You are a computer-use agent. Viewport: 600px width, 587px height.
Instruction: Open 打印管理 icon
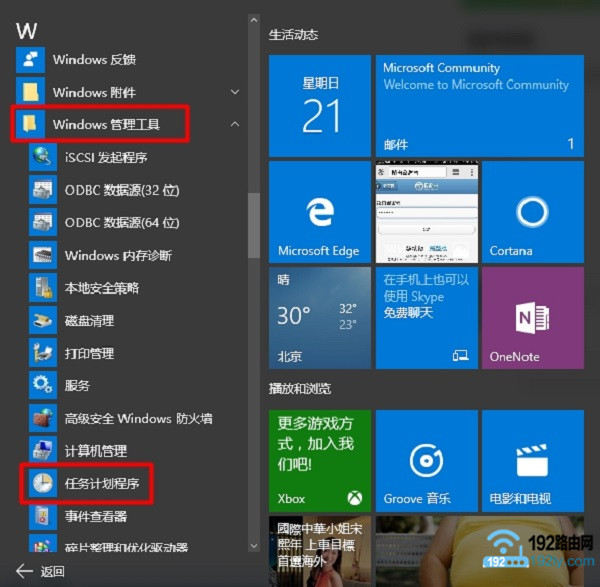tap(43, 352)
